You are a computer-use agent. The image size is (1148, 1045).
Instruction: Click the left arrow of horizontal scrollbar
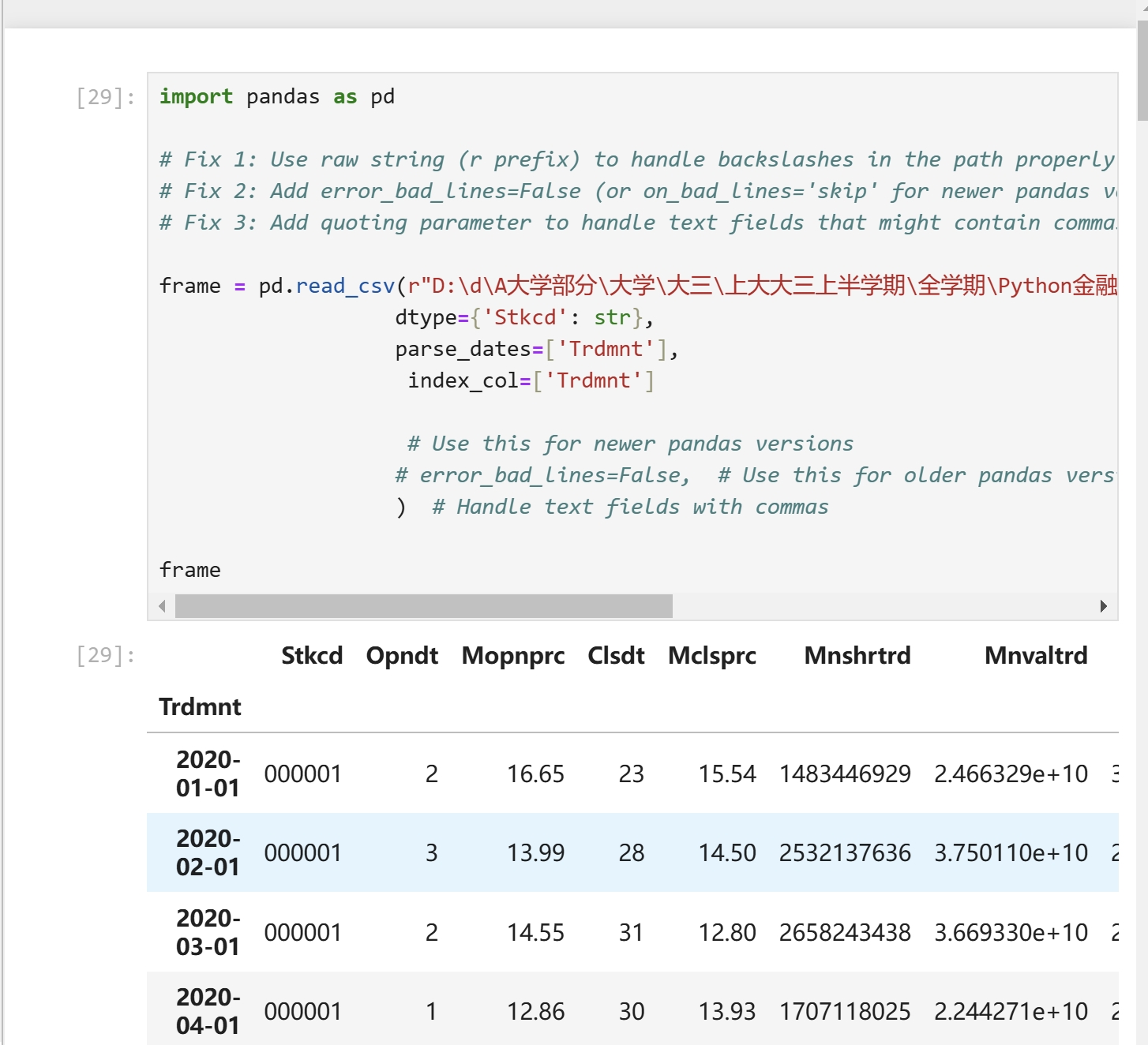pos(162,606)
